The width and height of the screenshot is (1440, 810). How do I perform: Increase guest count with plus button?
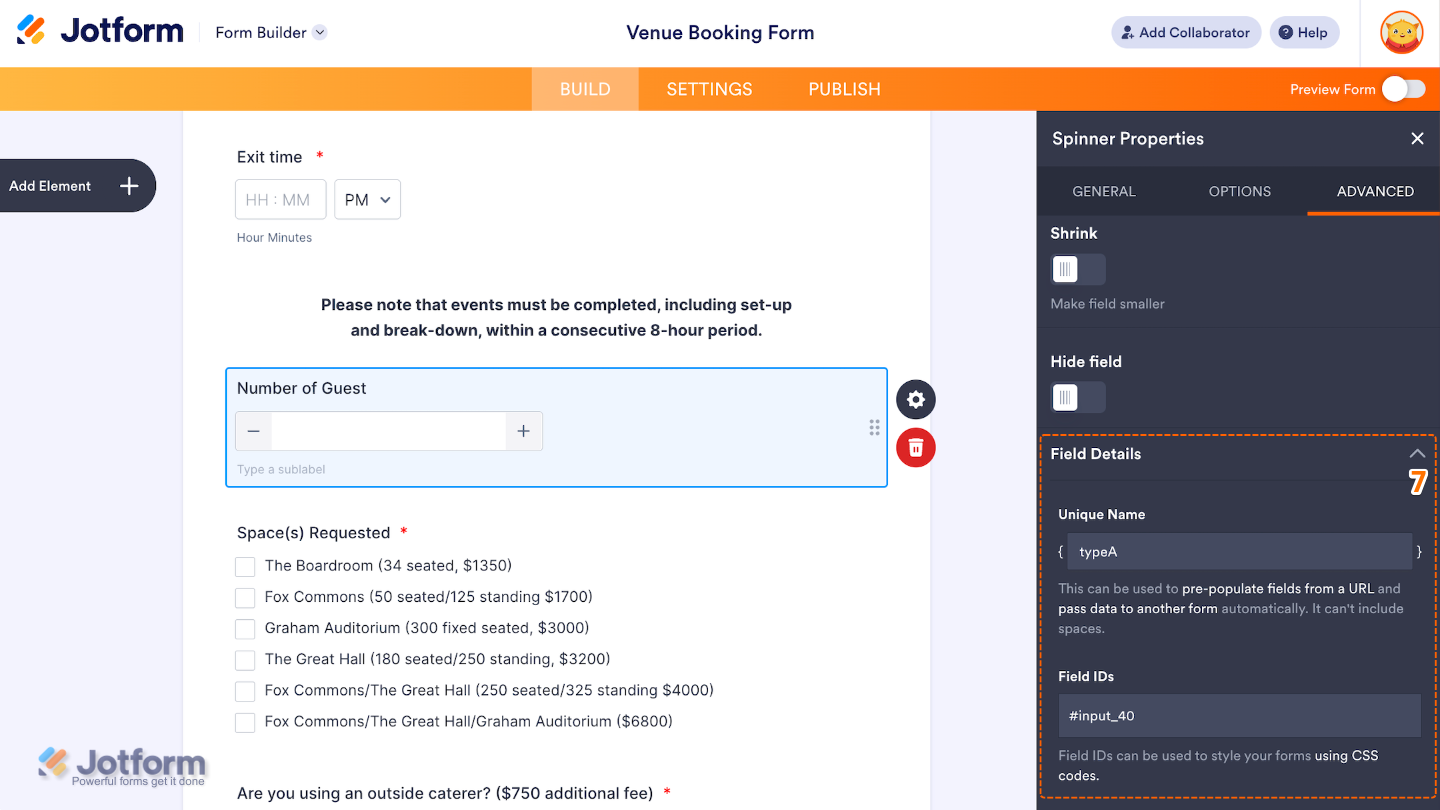tap(523, 431)
